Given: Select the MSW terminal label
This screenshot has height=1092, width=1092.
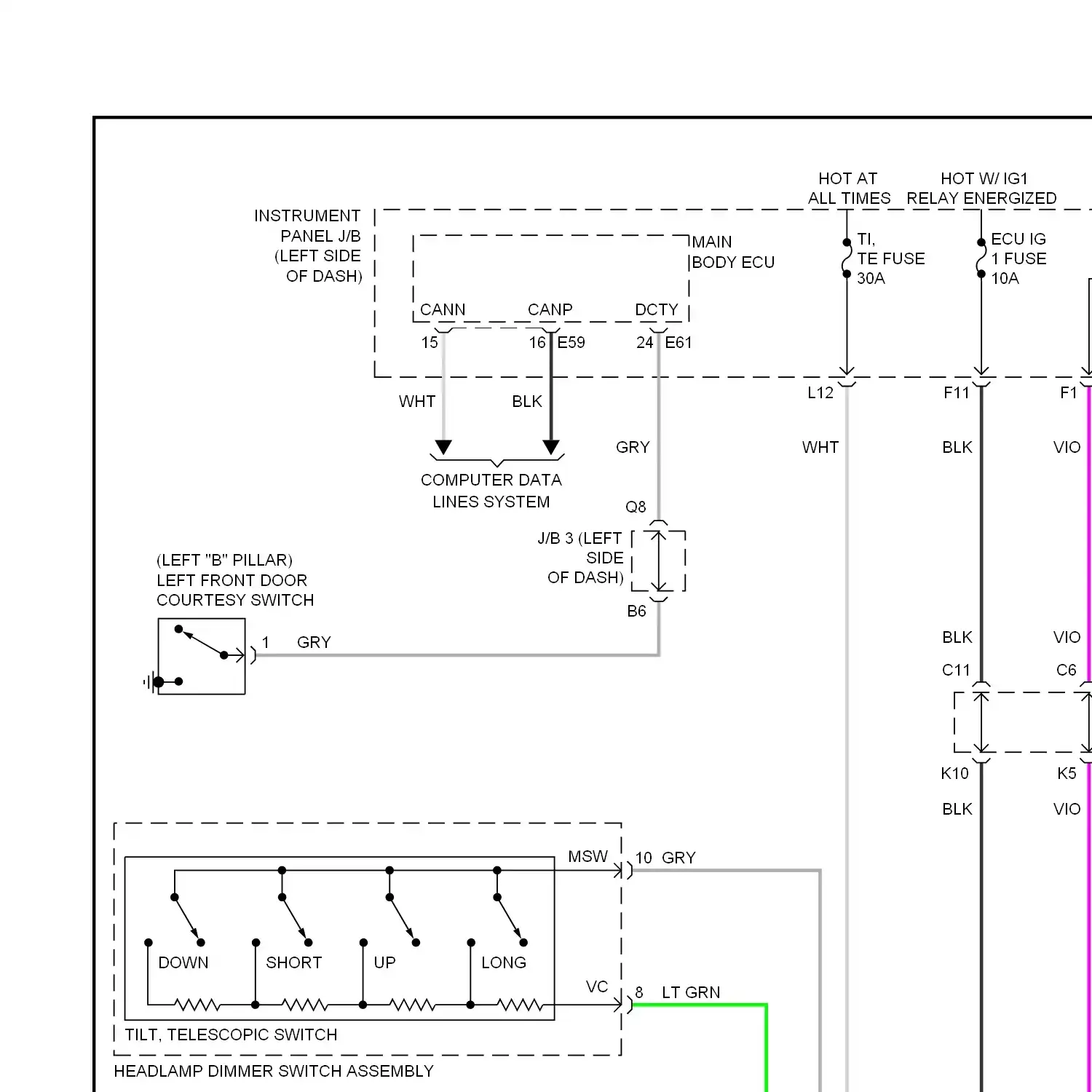Looking at the screenshot, I should tap(587, 856).
